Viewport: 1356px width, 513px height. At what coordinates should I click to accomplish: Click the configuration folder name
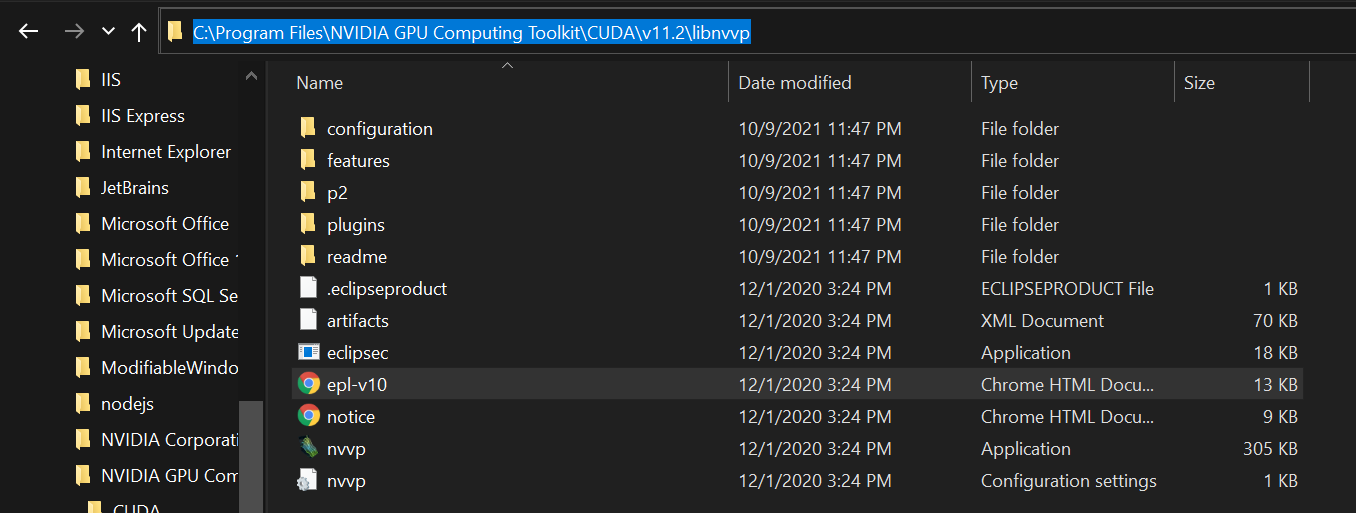[380, 129]
